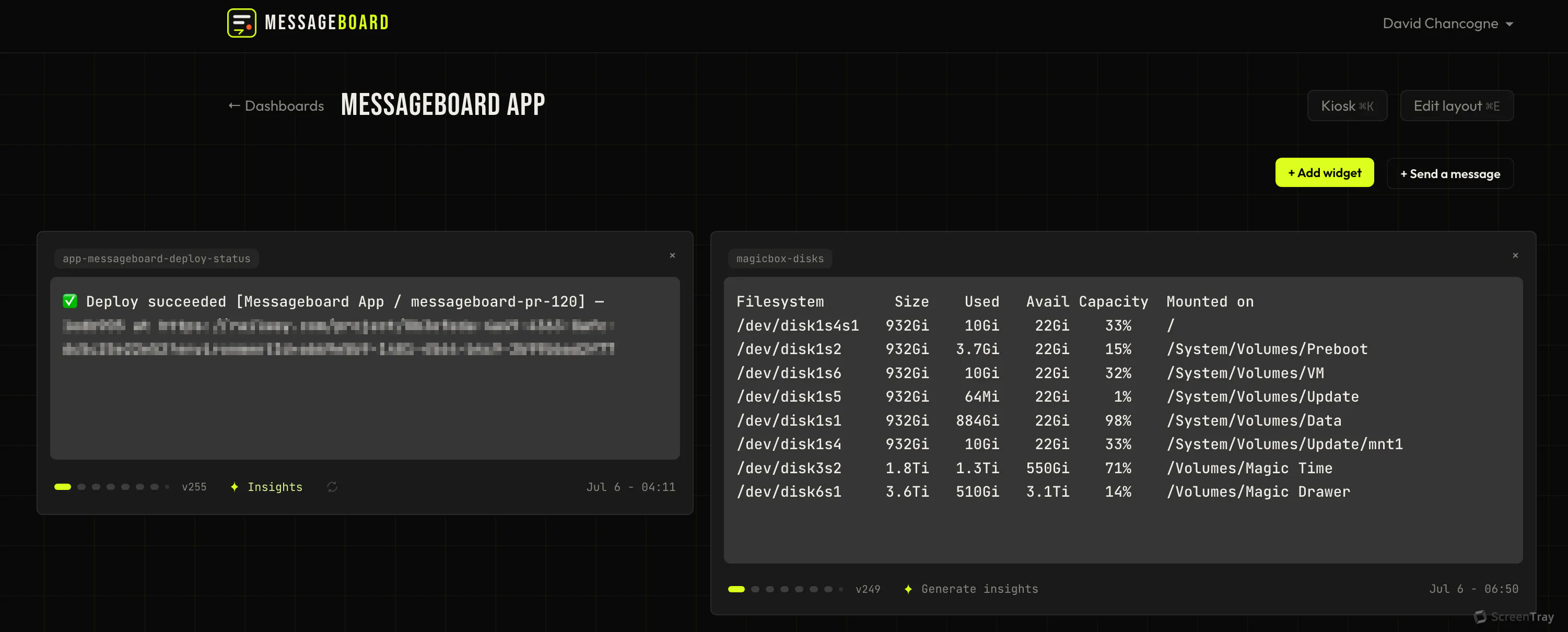Click the Add widget button
This screenshot has width=1568, height=632.
coord(1325,173)
